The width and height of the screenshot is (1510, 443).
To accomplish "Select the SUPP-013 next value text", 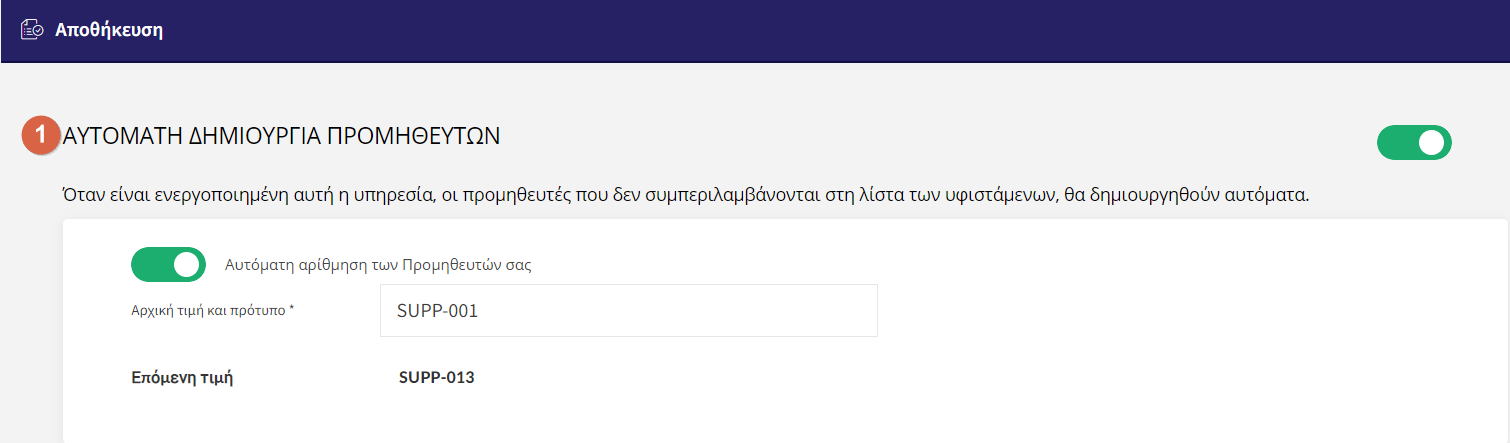I will pyautogui.click(x=436, y=378).
